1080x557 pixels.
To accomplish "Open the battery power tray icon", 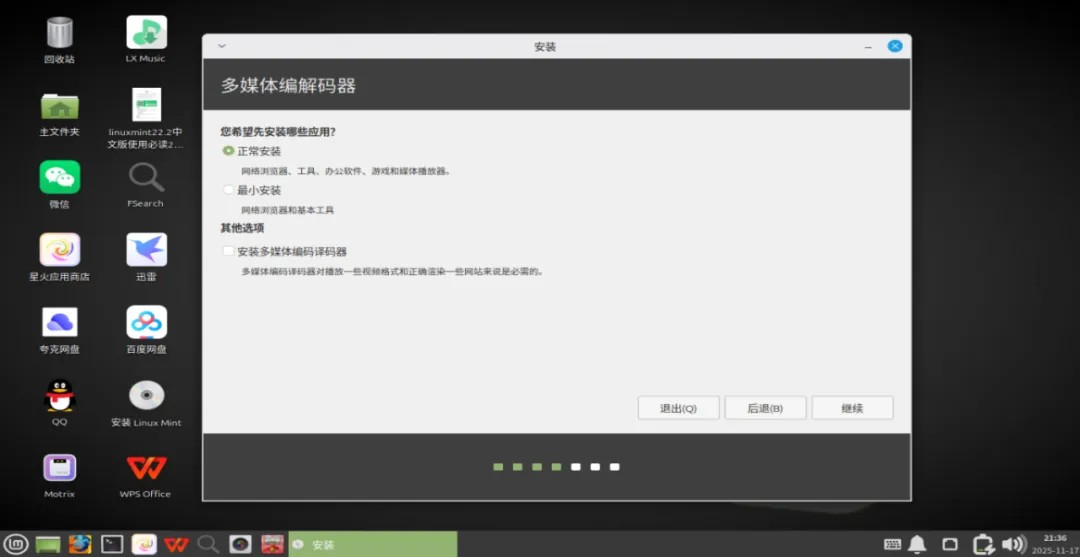I will click(984, 544).
